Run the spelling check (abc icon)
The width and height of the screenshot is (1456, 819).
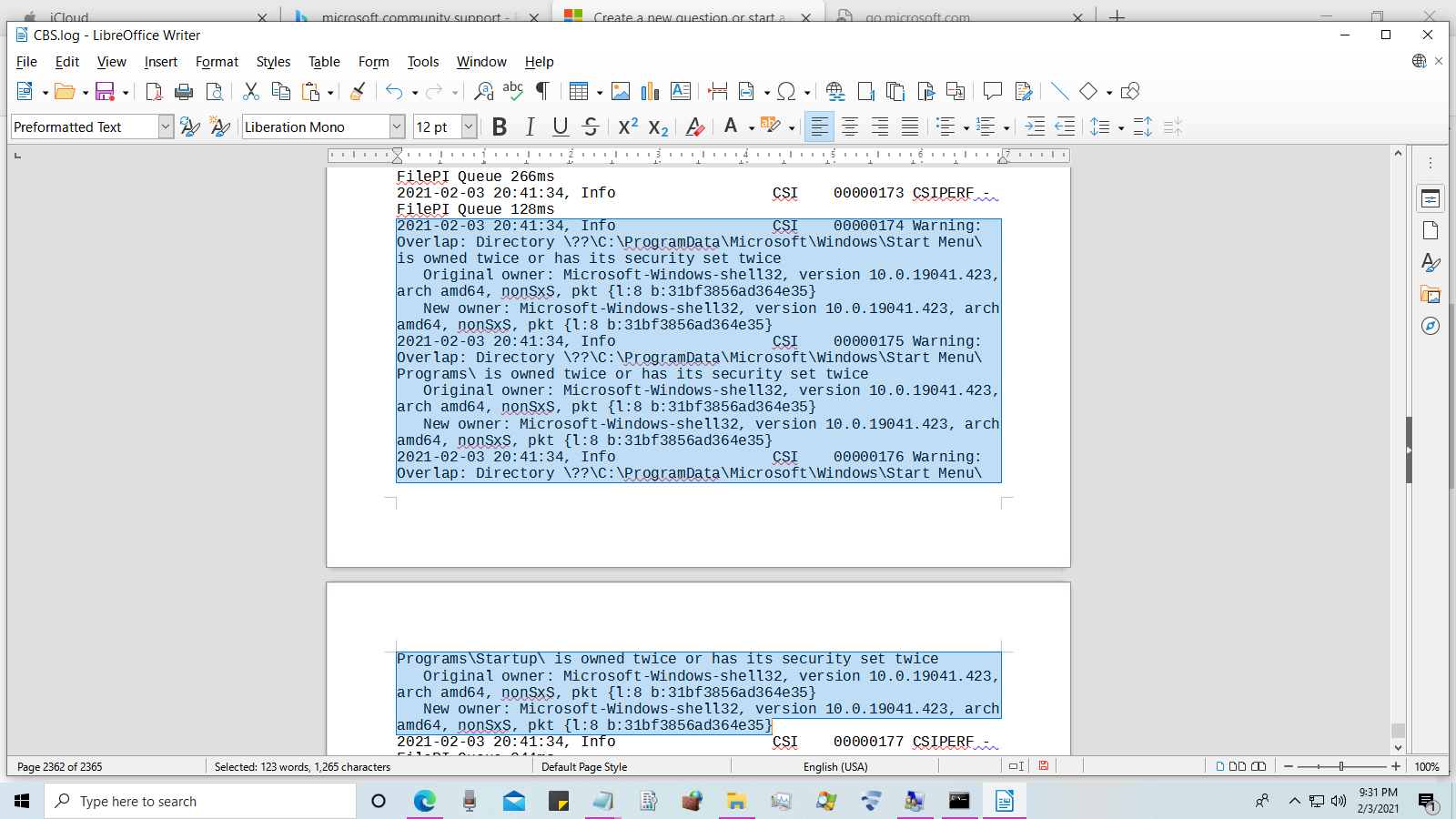(513, 92)
